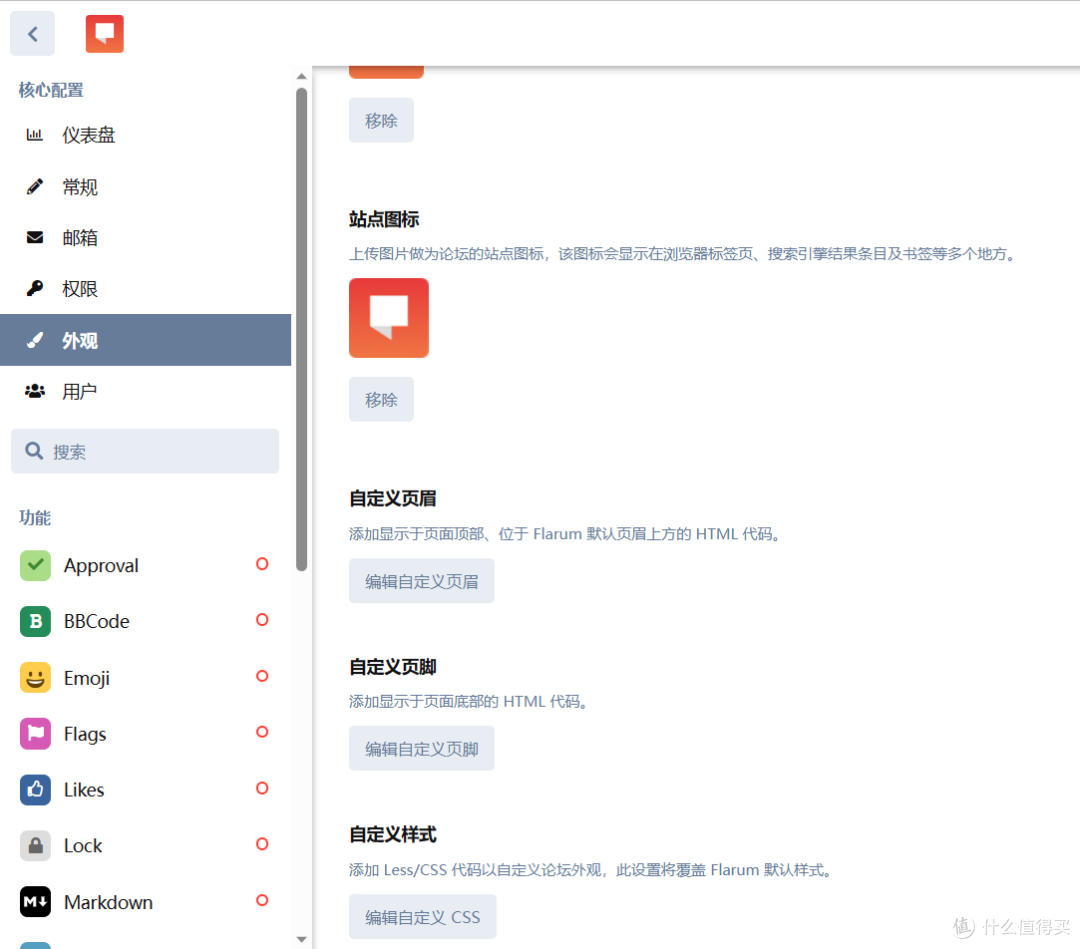Click the BBCode status circle
Image resolution: width=1080 pixels, height=949 pixels.
point(262,620)
